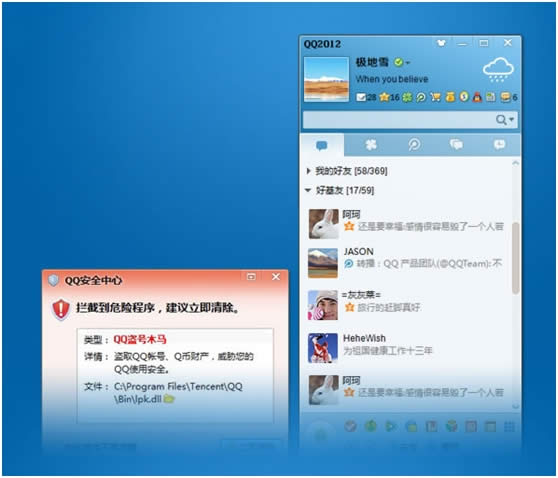Click JASON's status starting with 转播：QQ 产品团队
This screenshot has height=478, width=558.
click(x=429, y=263)
